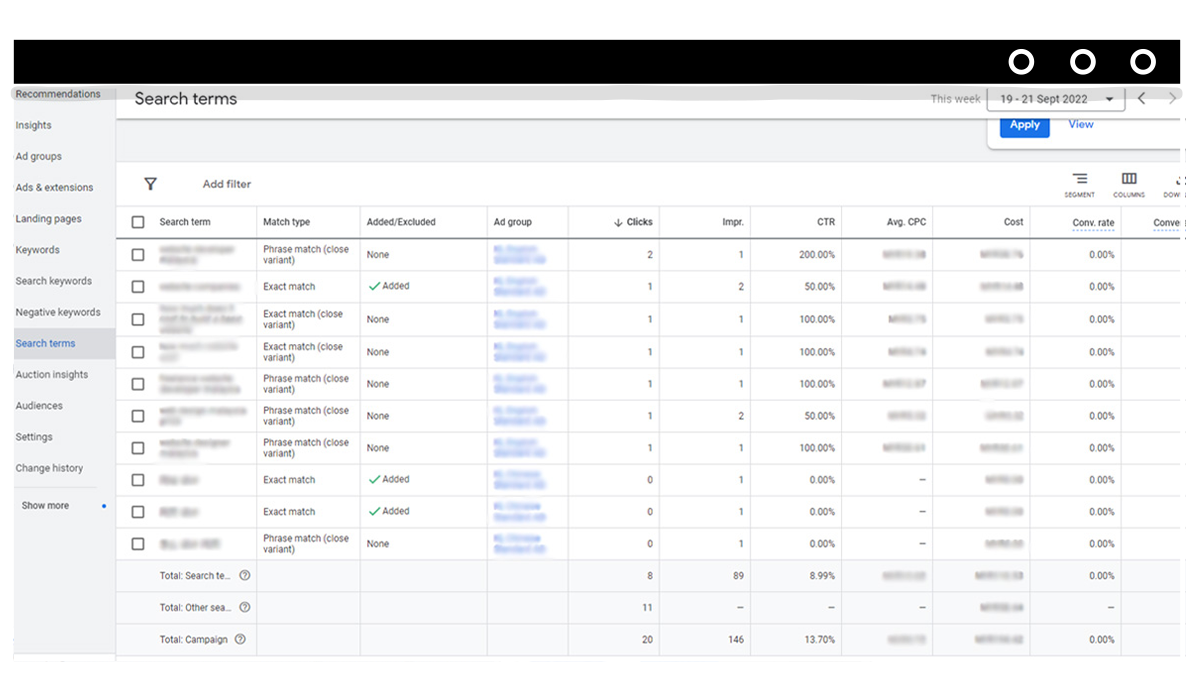Open Landing pages in sidebar
This screenshot has width=1200, height=700.
(48, 219)
